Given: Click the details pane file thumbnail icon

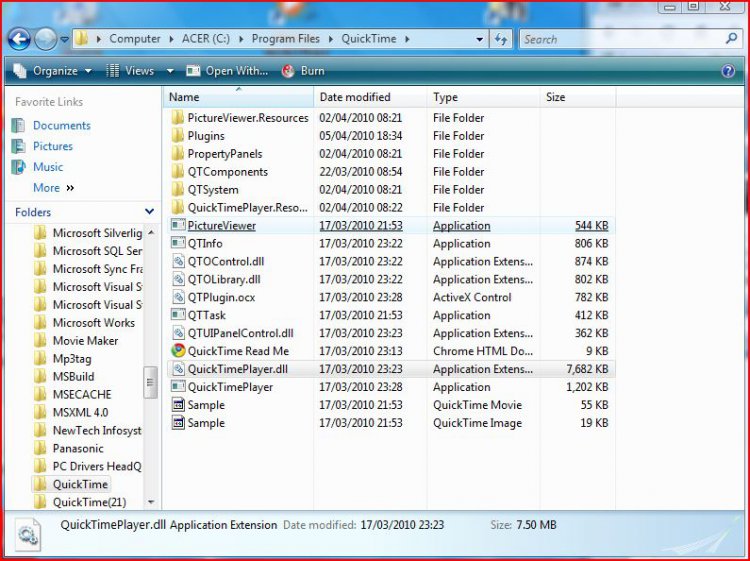Looking at the screenshot, I should [28, 534].
